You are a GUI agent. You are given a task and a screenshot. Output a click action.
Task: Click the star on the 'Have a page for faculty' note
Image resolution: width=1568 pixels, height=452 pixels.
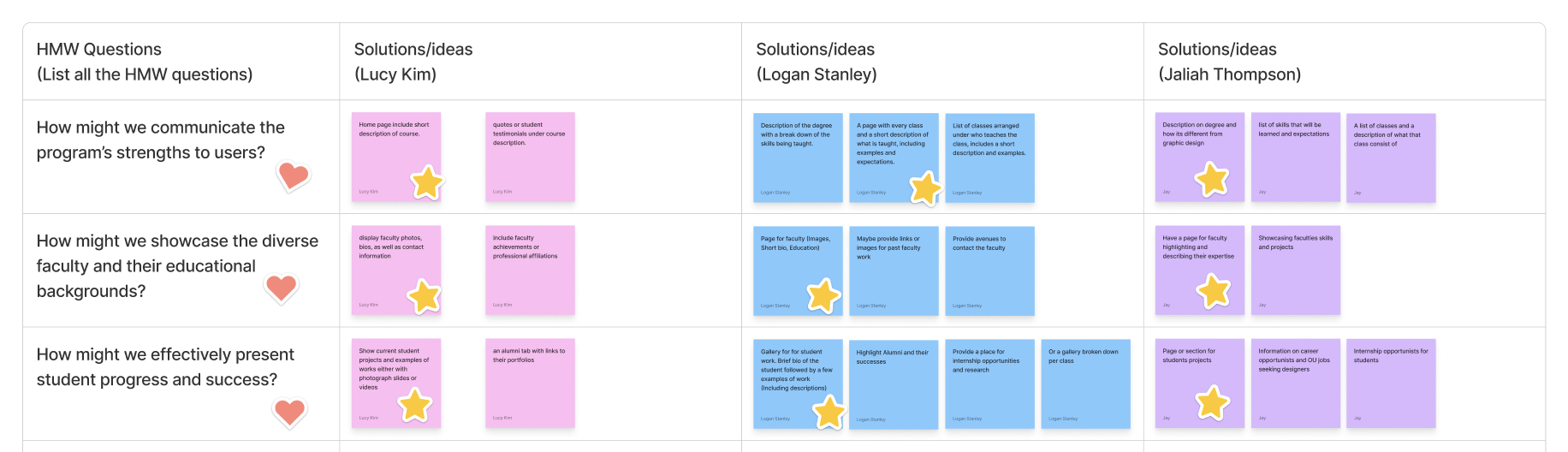(x=1214, y=291)
